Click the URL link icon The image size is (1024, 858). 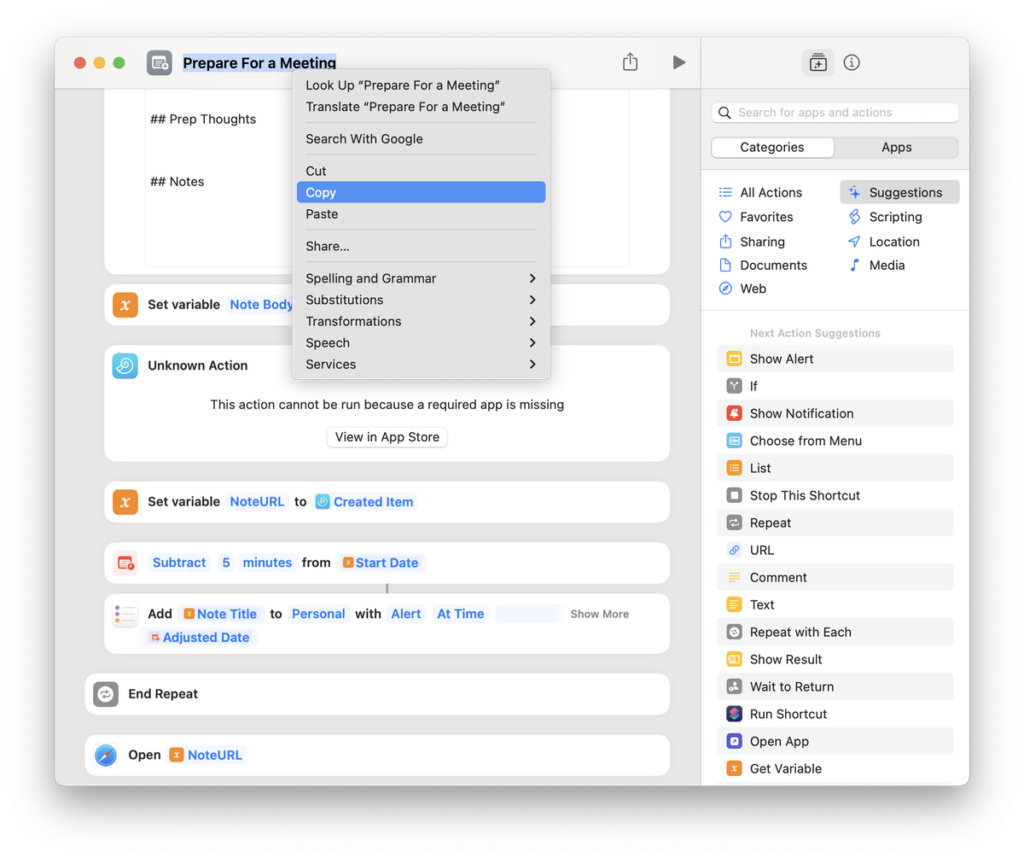(734, 550)
